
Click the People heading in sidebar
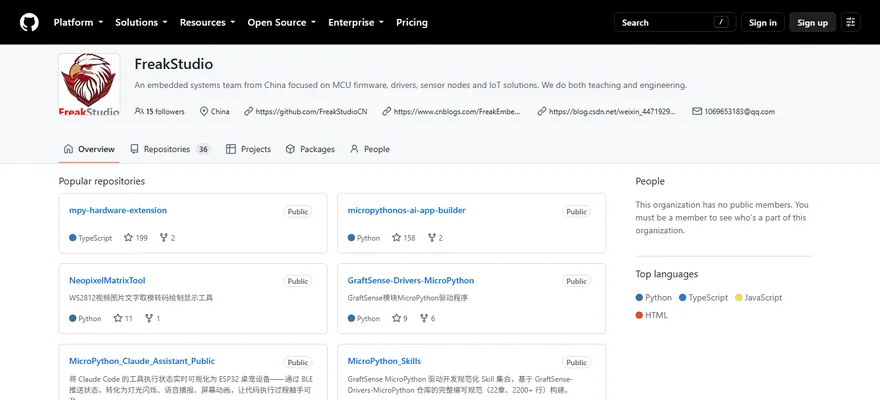click(650, 181)
